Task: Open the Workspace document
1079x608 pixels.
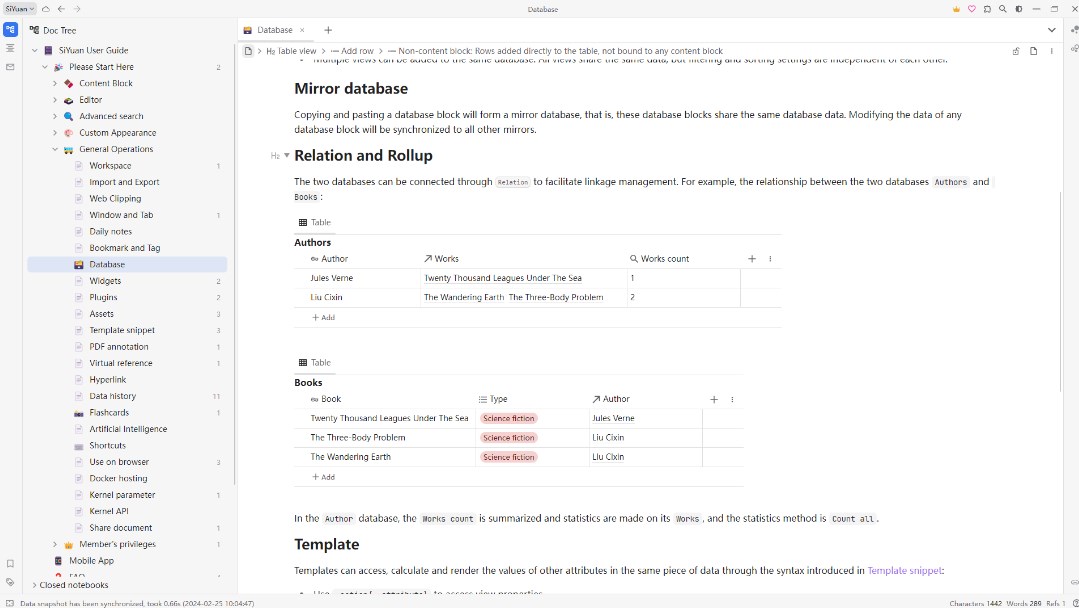Action: (x=110, y=166)
